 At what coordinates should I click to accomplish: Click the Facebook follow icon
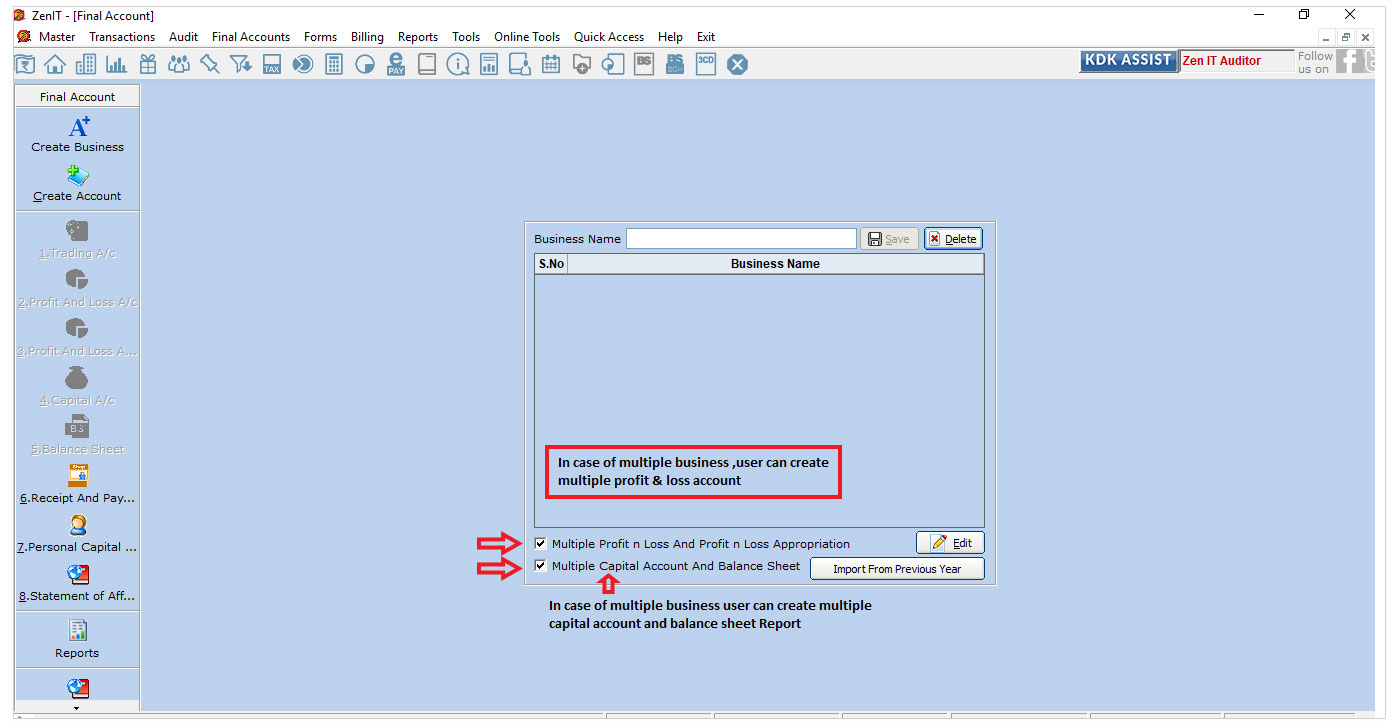coord(1349,62)
